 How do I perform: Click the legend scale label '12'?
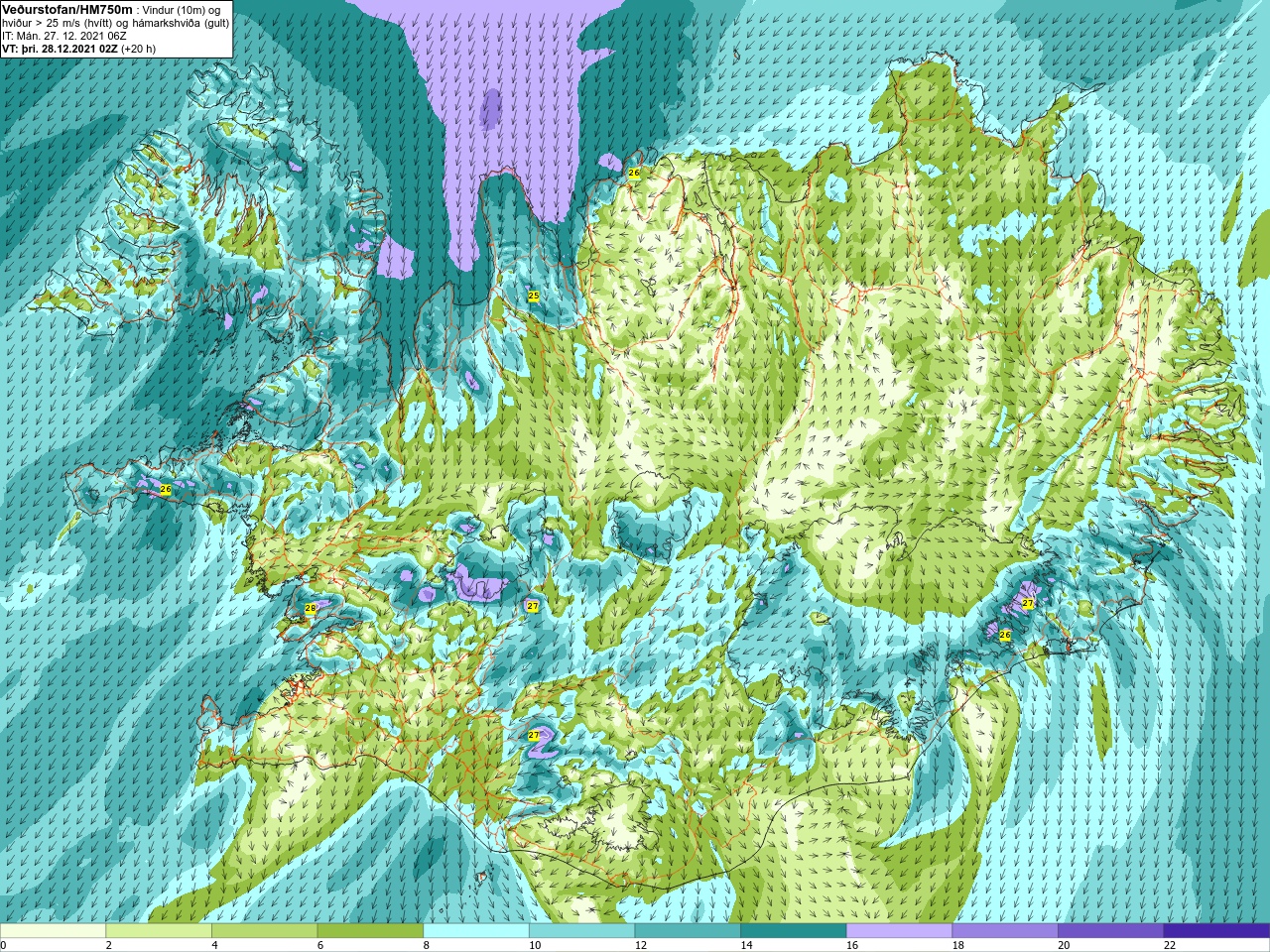tap(641, 945)
